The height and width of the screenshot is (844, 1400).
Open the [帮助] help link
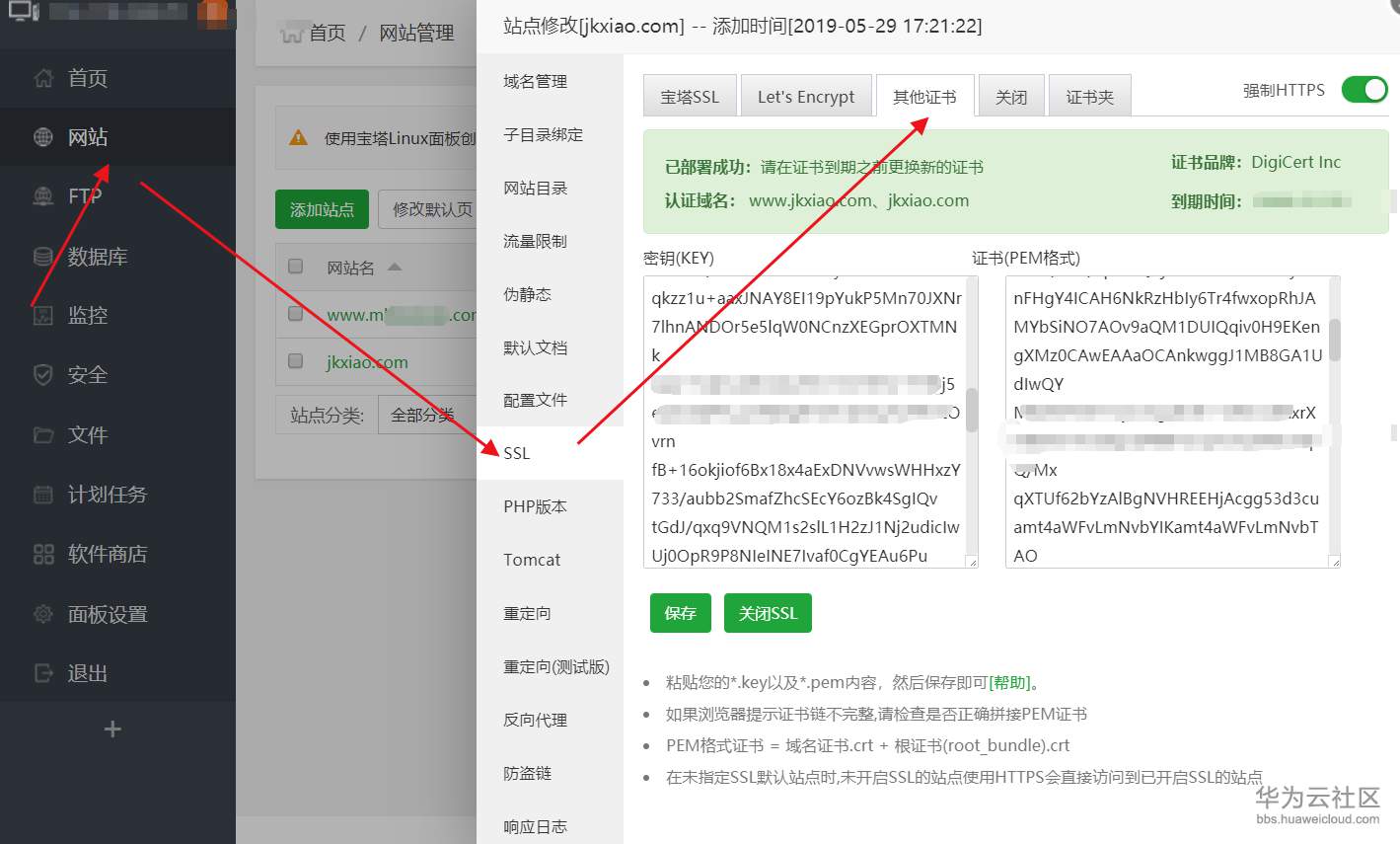1009,682
